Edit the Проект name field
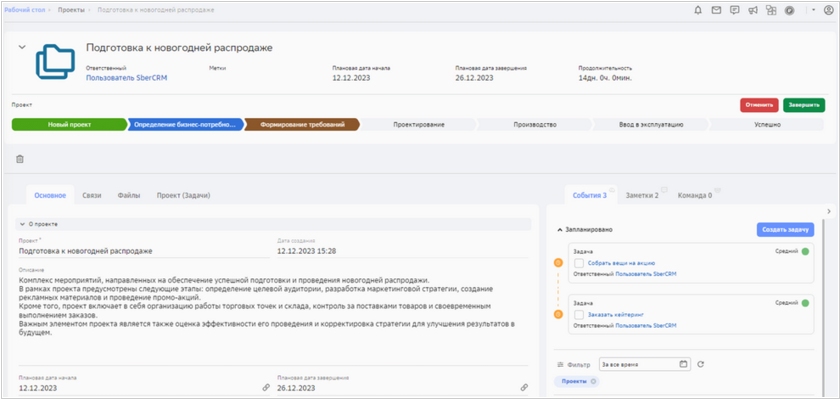Screen dimensions: 840x399 pyautogui.click(x=144, y=251)
